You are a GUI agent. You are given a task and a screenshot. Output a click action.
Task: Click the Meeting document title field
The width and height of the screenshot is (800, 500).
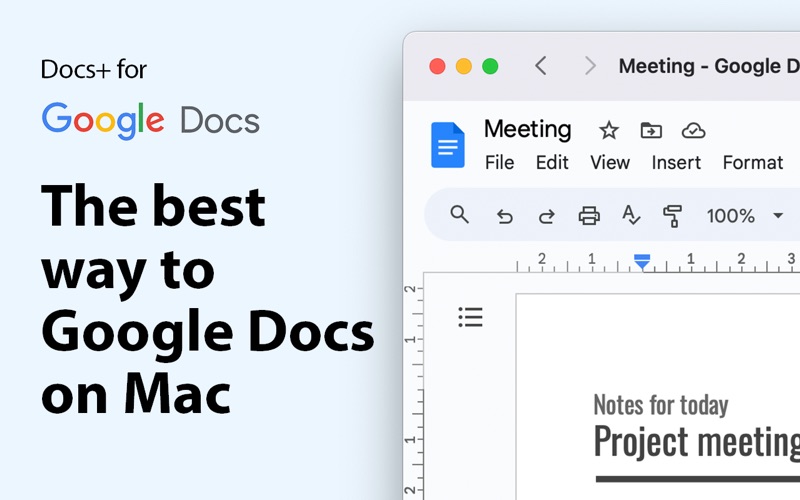pyautogui.click(x=528, y=129)
